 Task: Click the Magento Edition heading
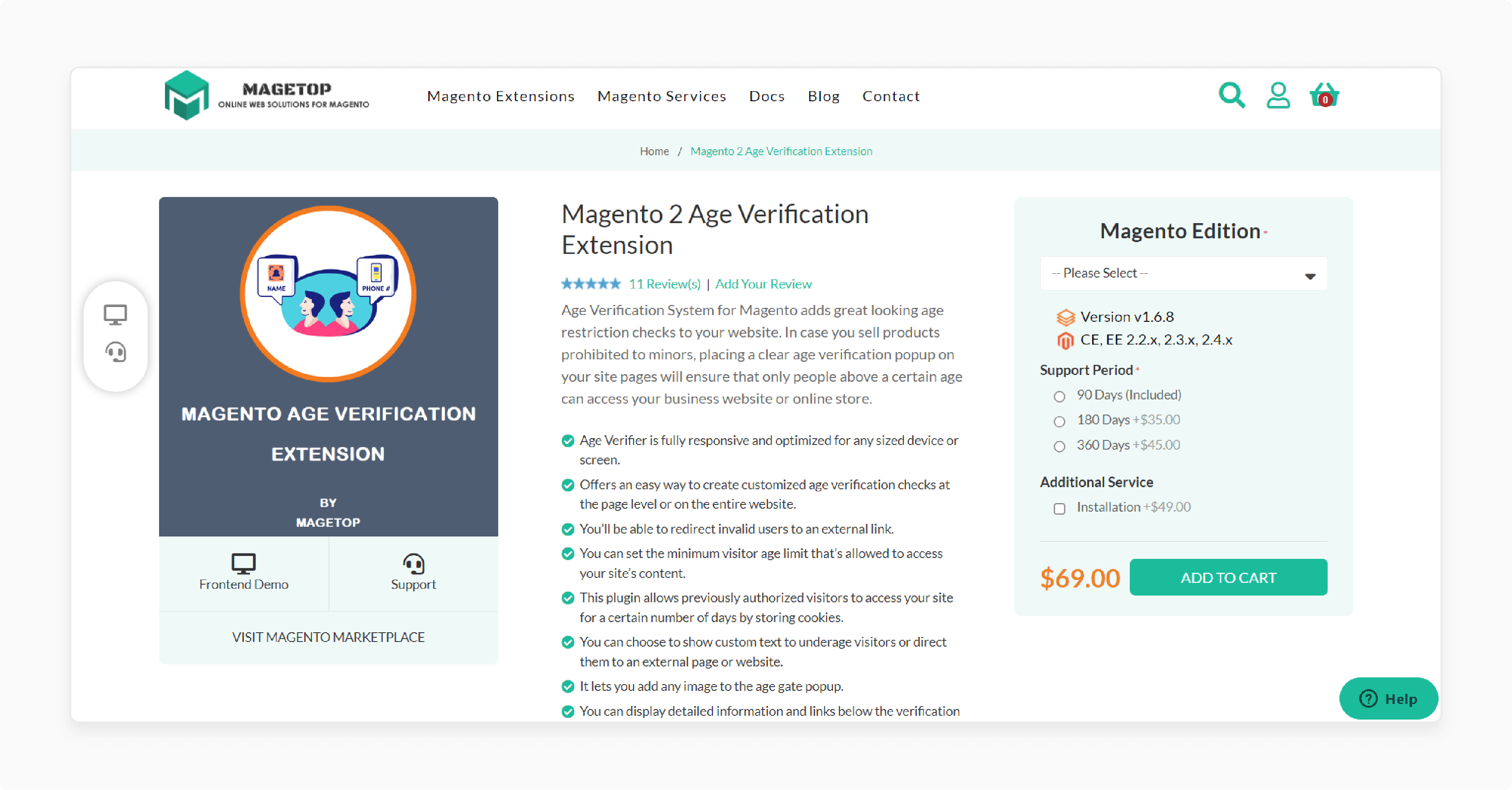[x=1180, y=231]
